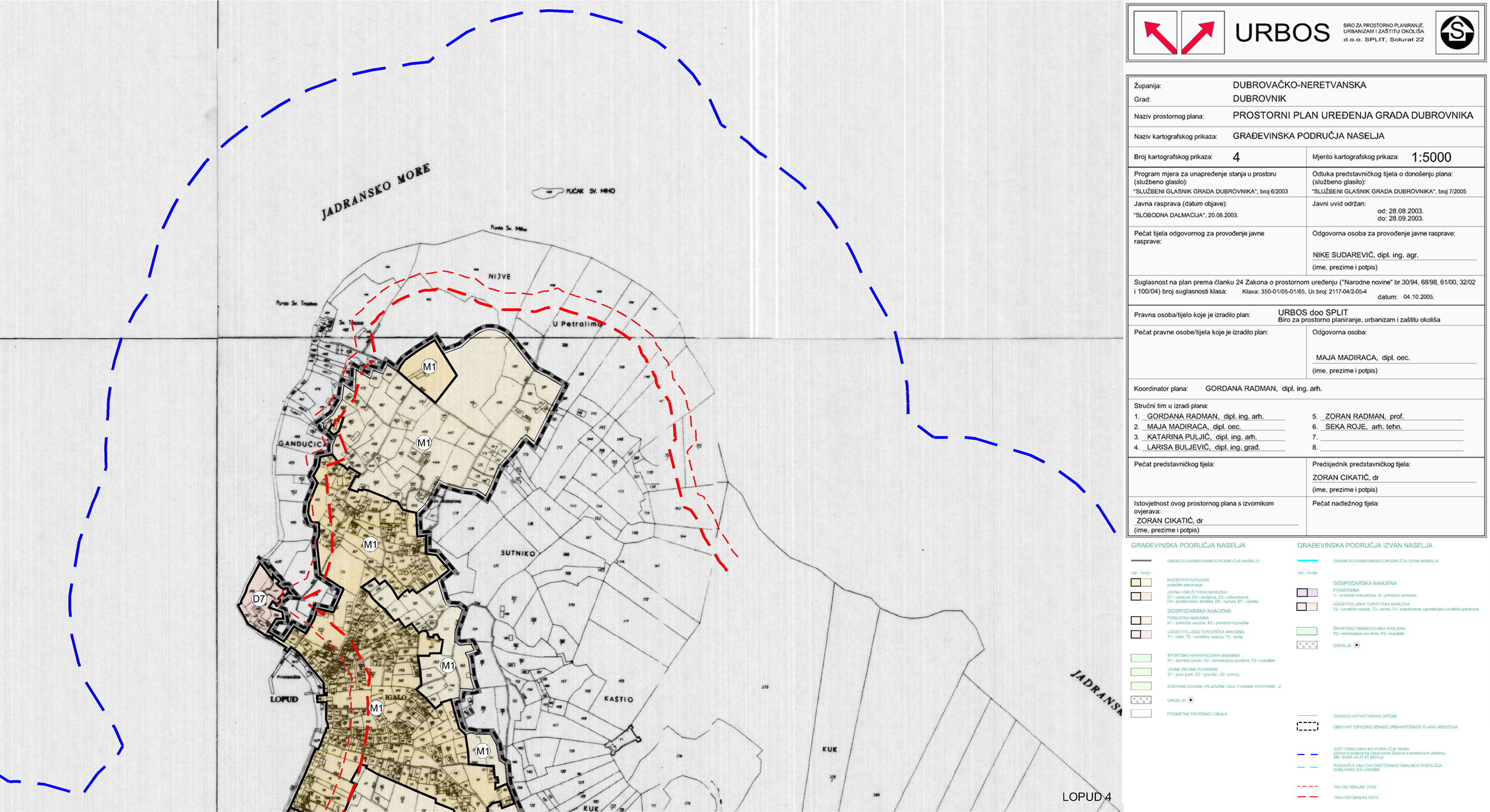Click the purple Proizvodna legend swatch
1490x812 pixels.
(1307, 592)
